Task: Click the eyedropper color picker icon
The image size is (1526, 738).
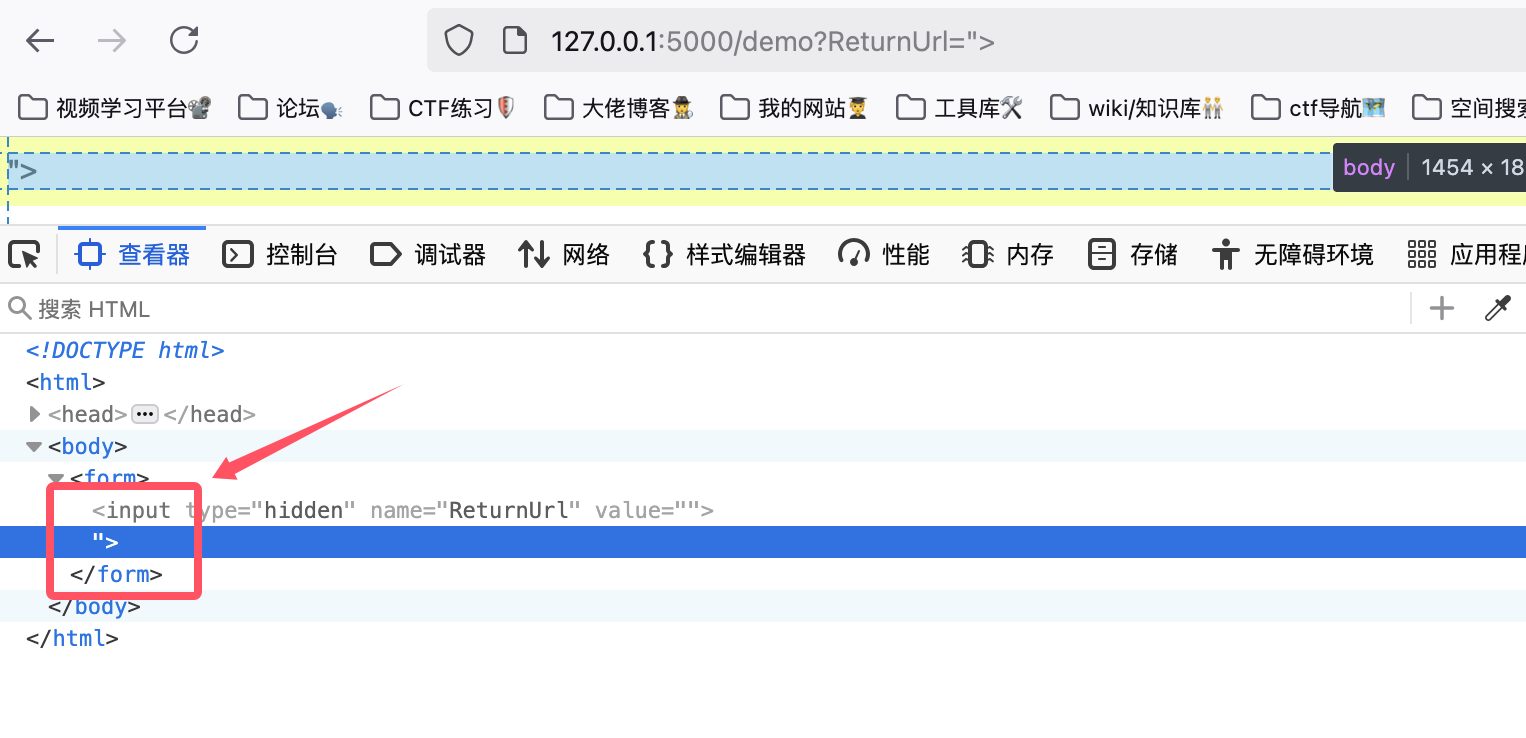Action: point(1496,309)
